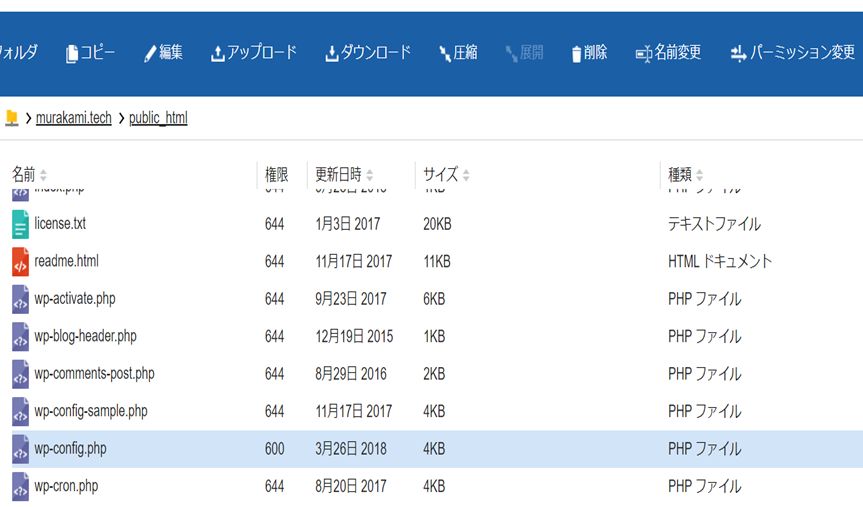Click the 12月19日 2015 date cell

tap(354, 336)
